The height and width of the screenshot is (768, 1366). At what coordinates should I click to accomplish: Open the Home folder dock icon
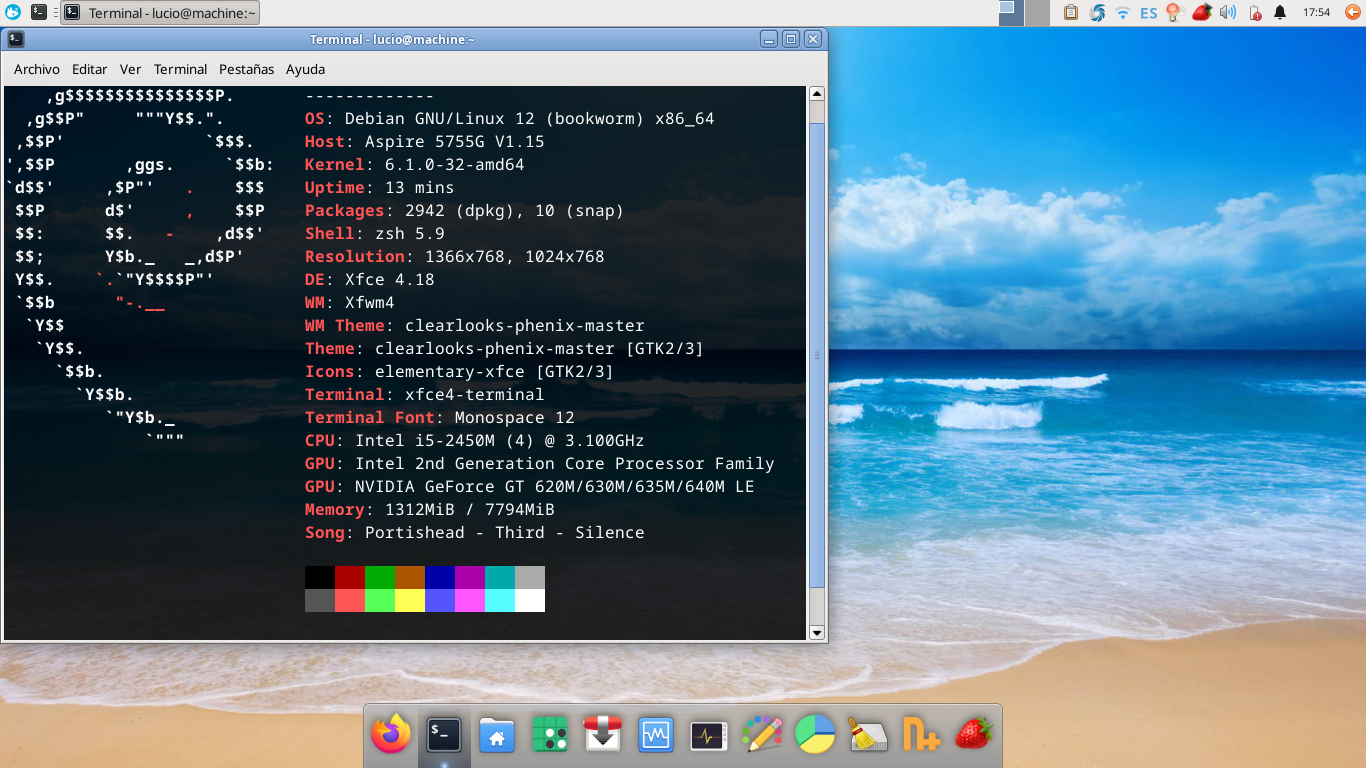click(497, 736)
